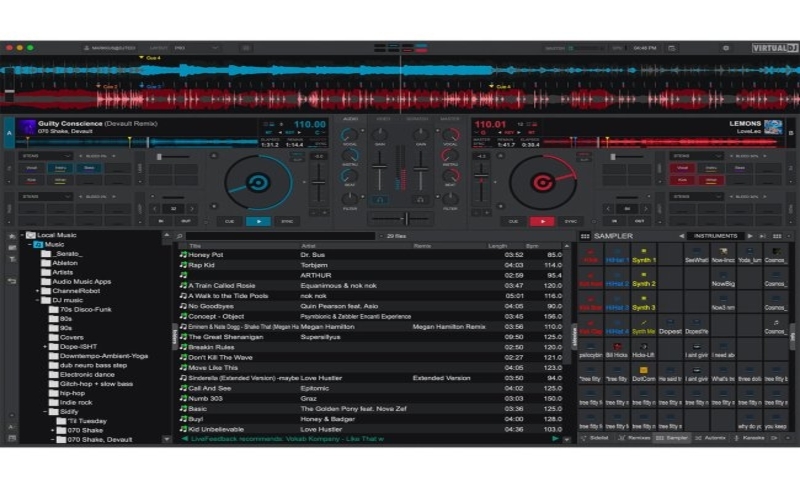Open the layout PRO dropdown in the top bar

click(196, 48)
